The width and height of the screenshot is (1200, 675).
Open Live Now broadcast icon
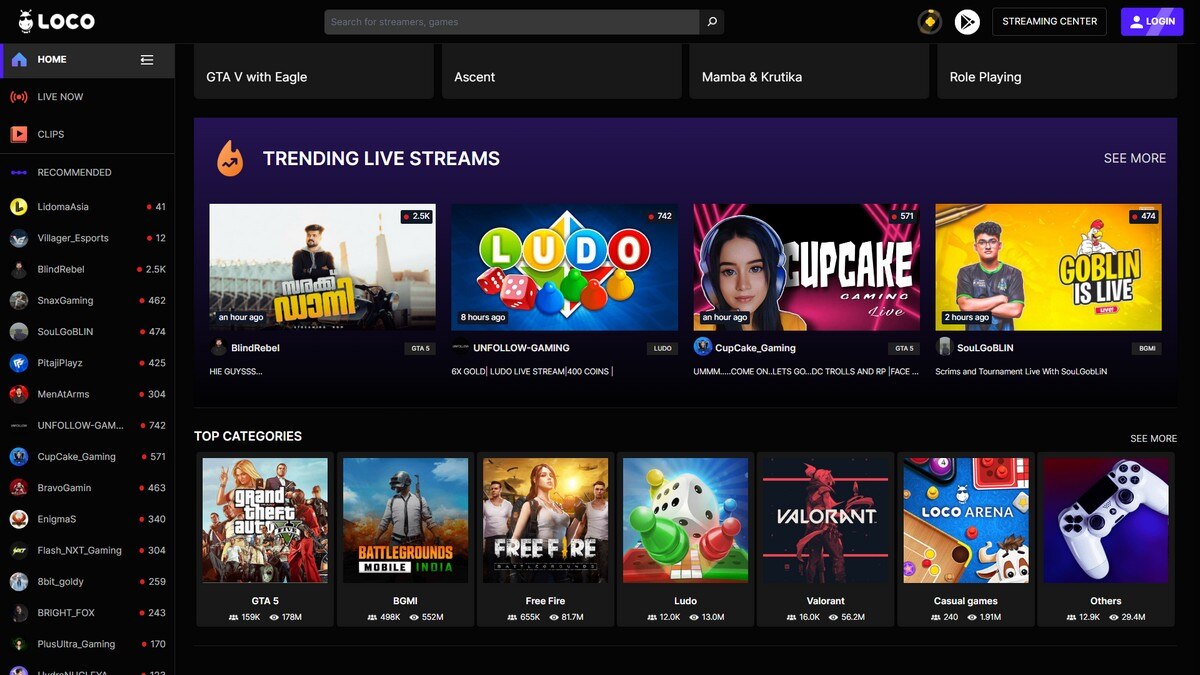click(19, 97)
